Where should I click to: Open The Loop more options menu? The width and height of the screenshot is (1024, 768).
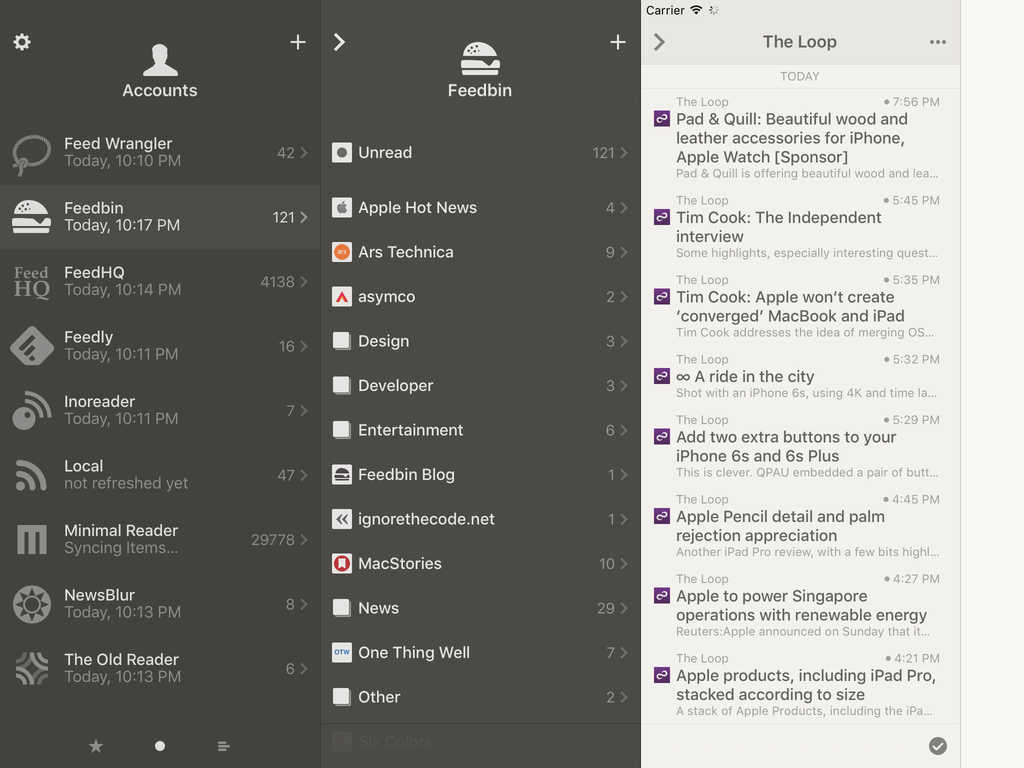coord(938,42)
